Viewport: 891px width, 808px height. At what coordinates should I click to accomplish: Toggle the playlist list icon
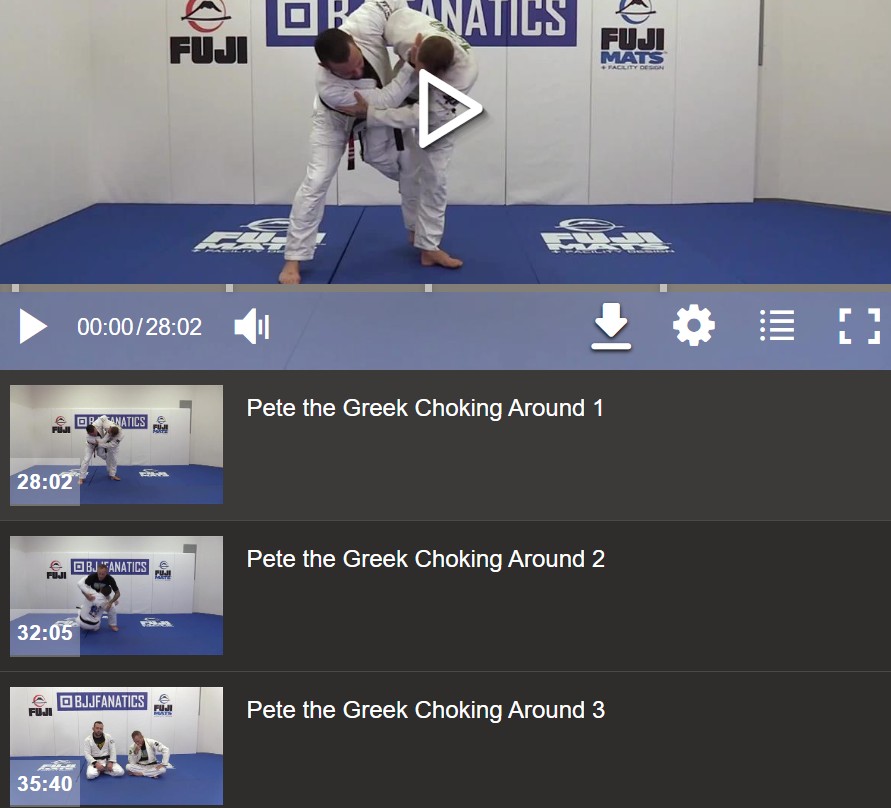pos(777,326)
